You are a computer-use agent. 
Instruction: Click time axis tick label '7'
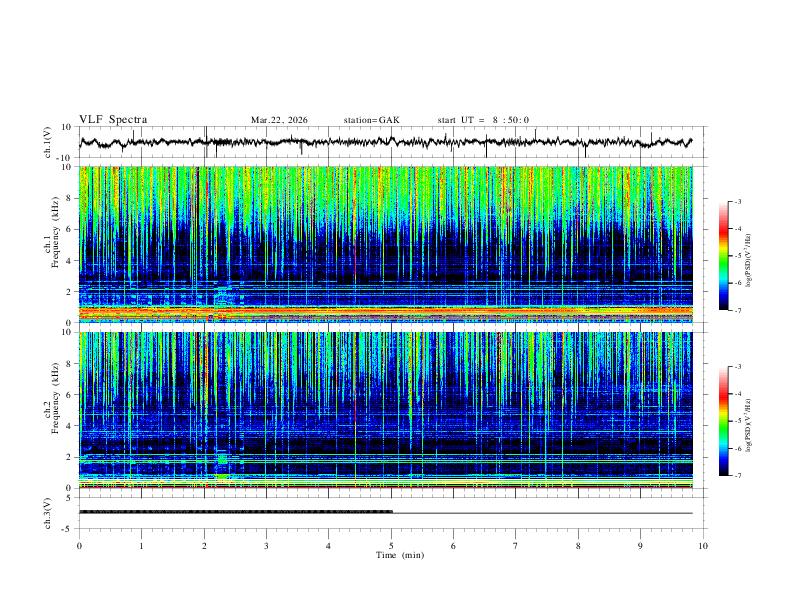point(516,546)
